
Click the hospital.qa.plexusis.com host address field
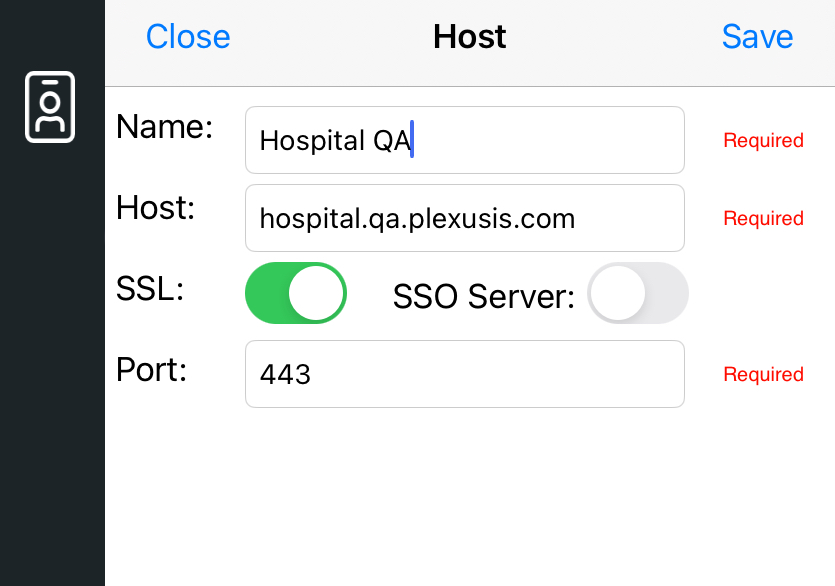464,218
